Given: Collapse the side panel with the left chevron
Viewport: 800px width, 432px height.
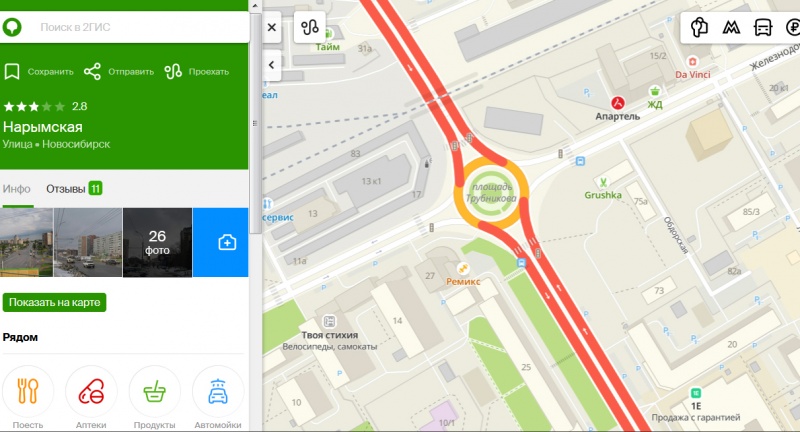Looking at the screenshot, I should pyautogui.click(x=271, y=65).
